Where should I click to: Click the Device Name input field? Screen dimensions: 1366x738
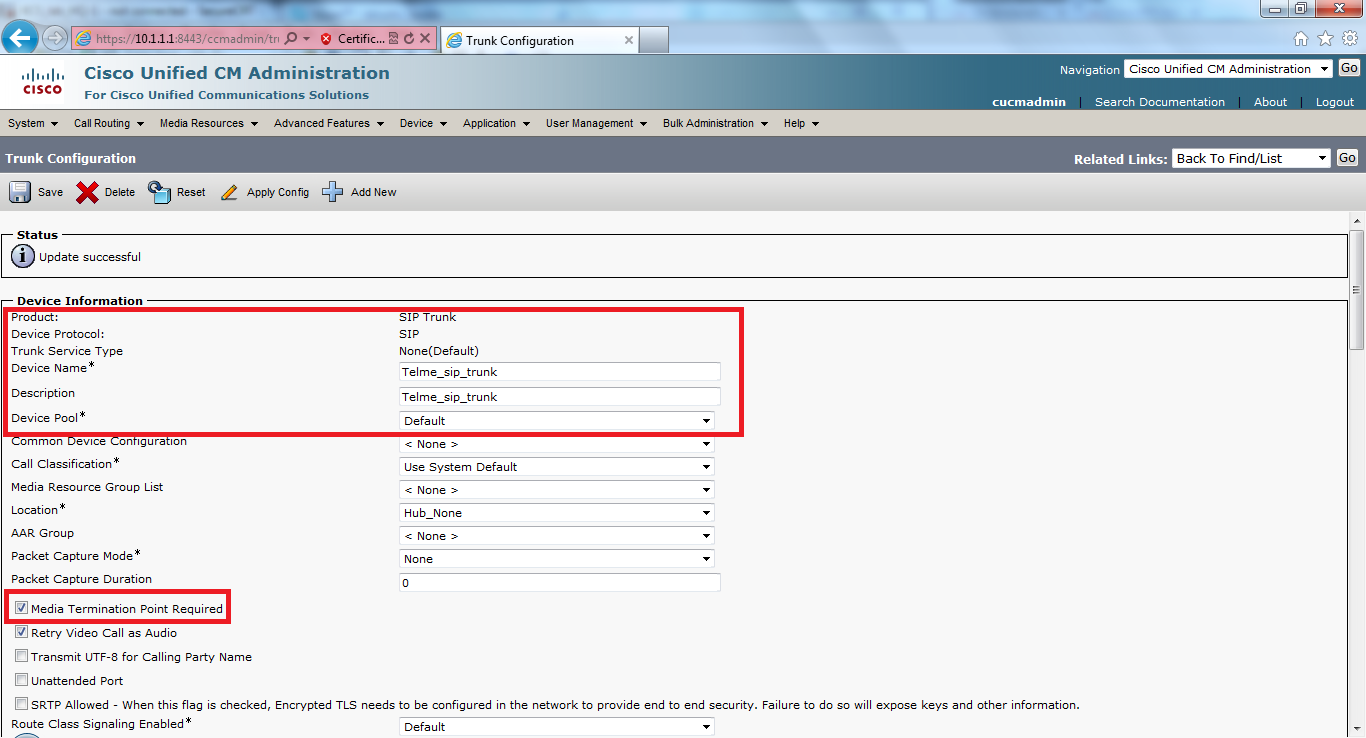[x=560, y=371]
